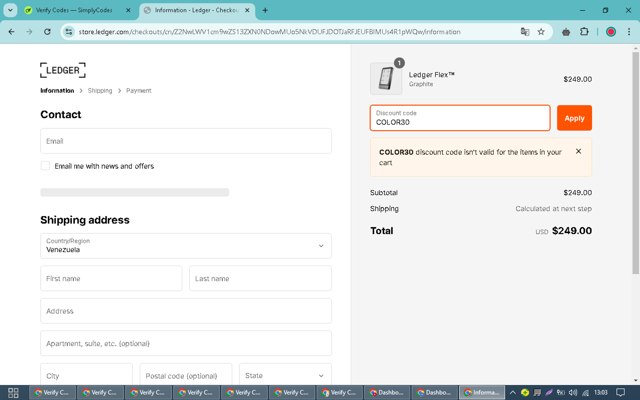Open the extension icon left of puzzle piece

[566, 32]
